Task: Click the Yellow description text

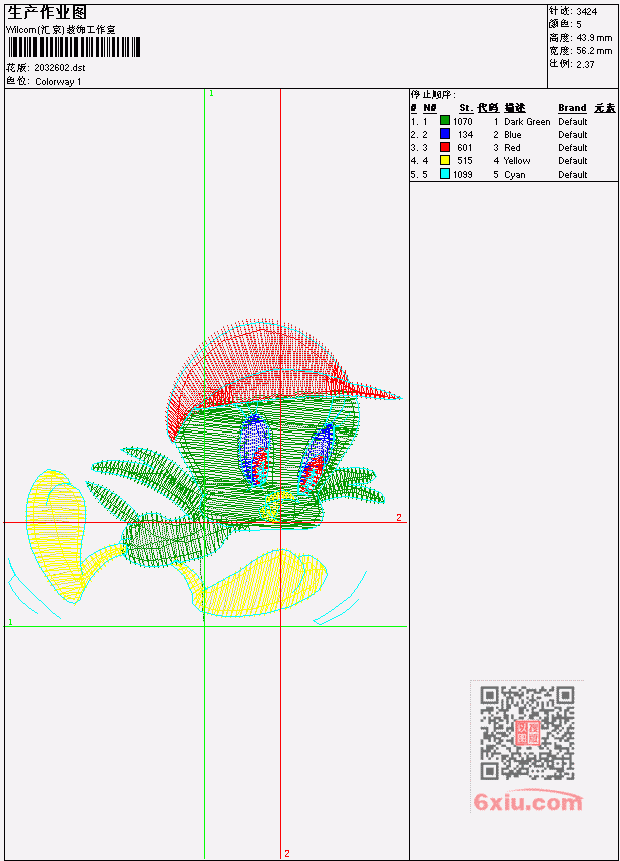Action: tap(517, 161)
